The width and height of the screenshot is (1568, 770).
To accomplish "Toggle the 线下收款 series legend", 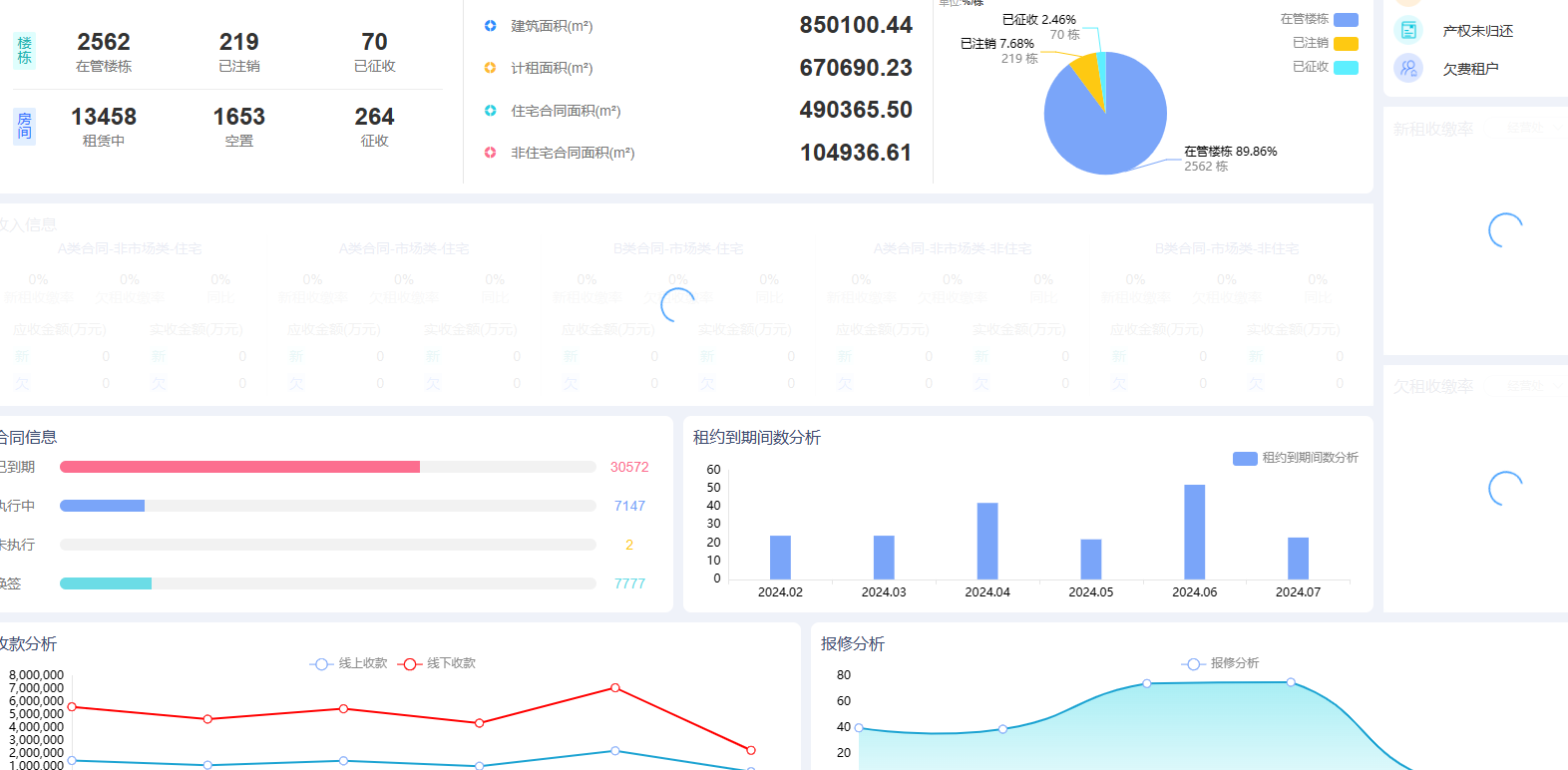I will (x=436, y=663).
